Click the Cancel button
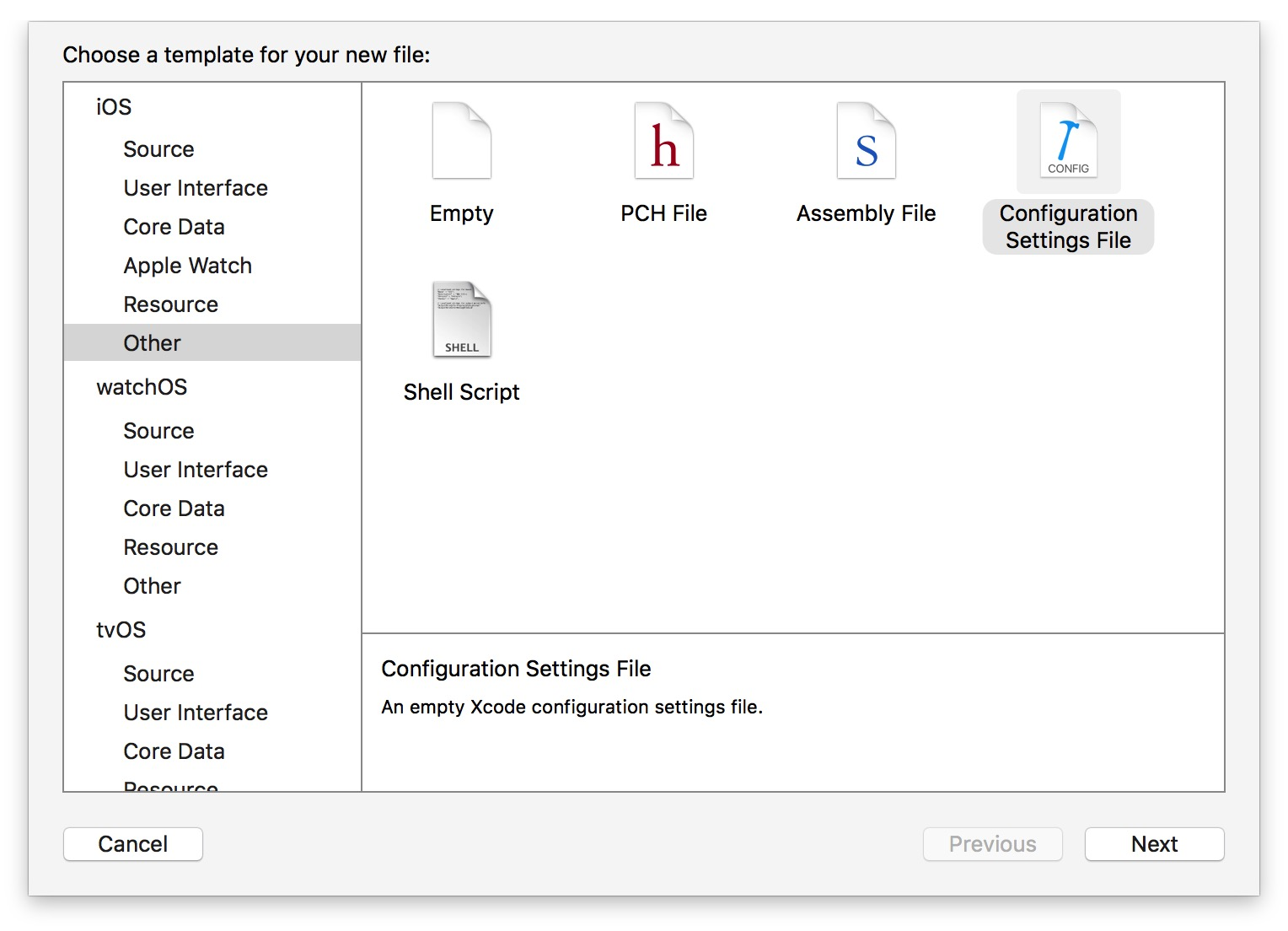 [x=133, y=844]
